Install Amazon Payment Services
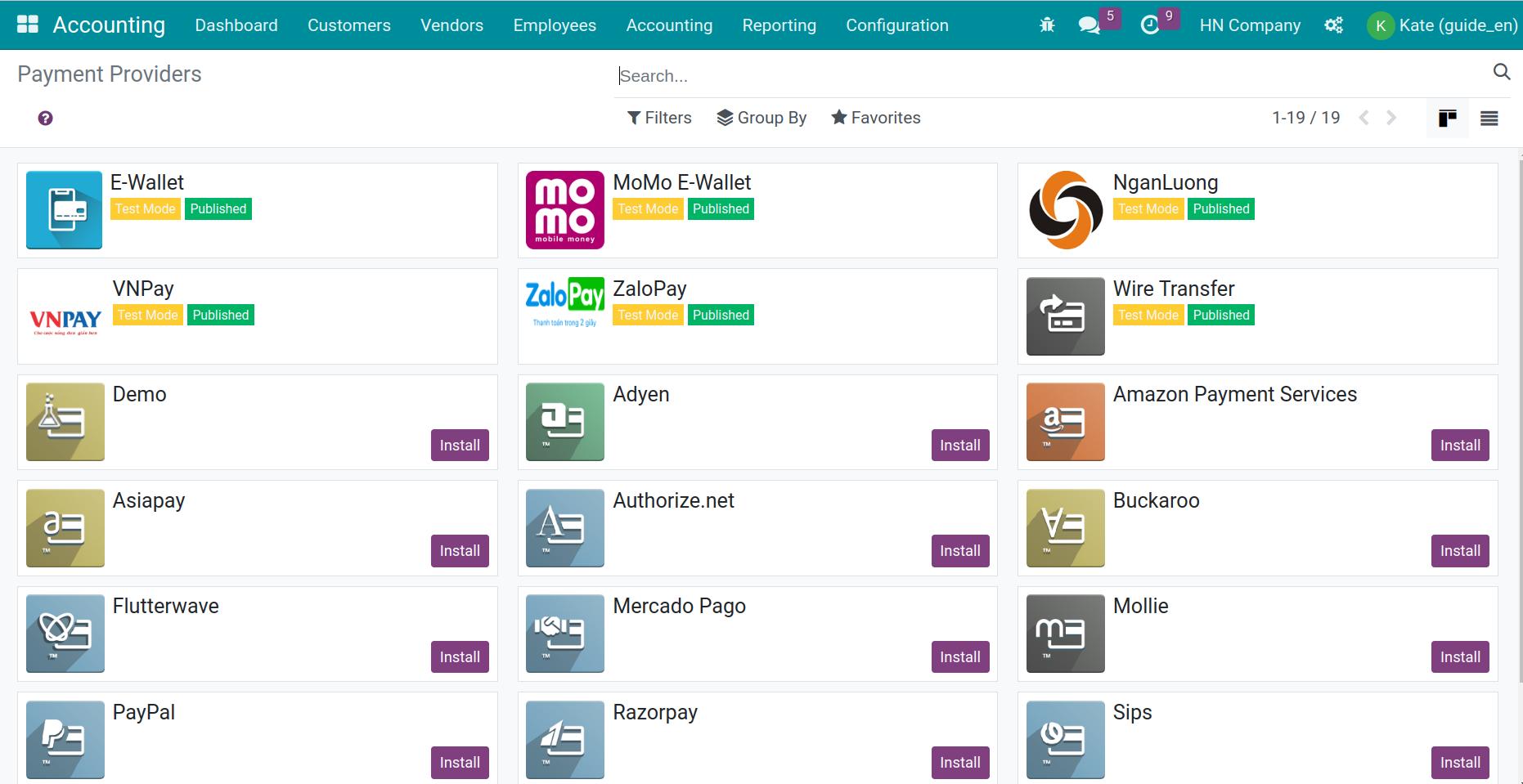Viewport: 1523px width, 784px height. click(1460, 446)
